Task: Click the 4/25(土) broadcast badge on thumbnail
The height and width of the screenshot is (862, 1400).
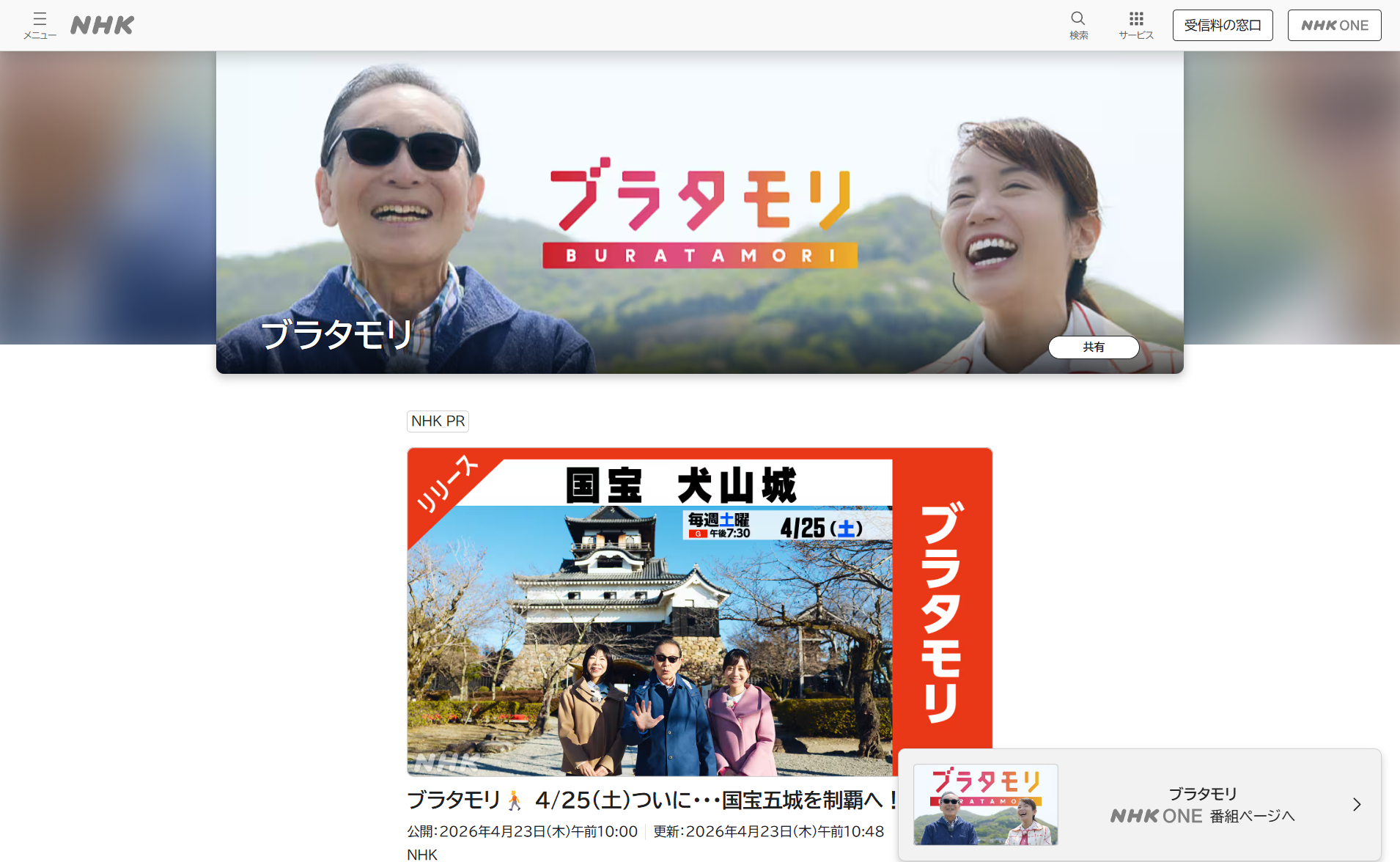Action: point(821,528)
